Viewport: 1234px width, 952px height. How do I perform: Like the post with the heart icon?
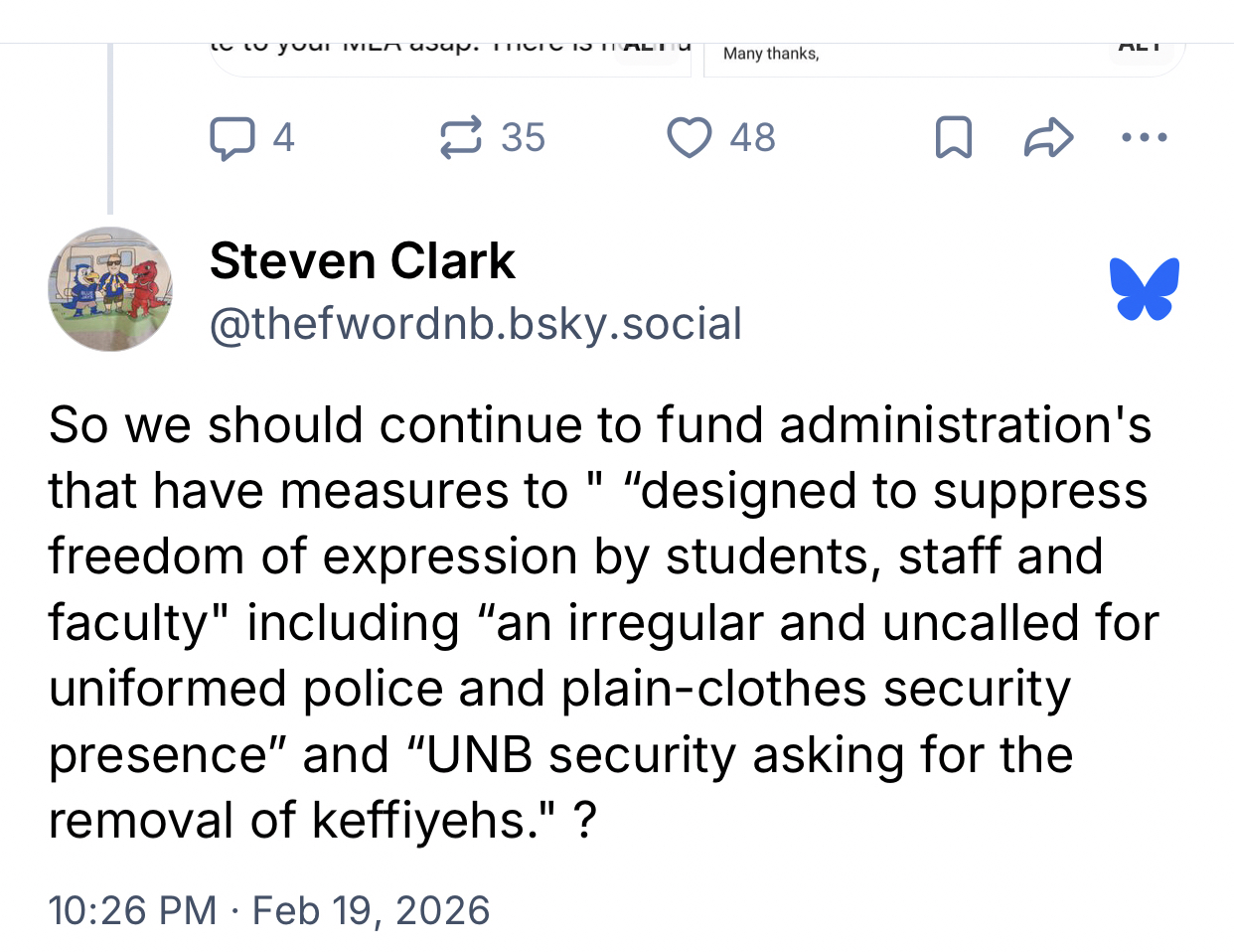(689, 137)
